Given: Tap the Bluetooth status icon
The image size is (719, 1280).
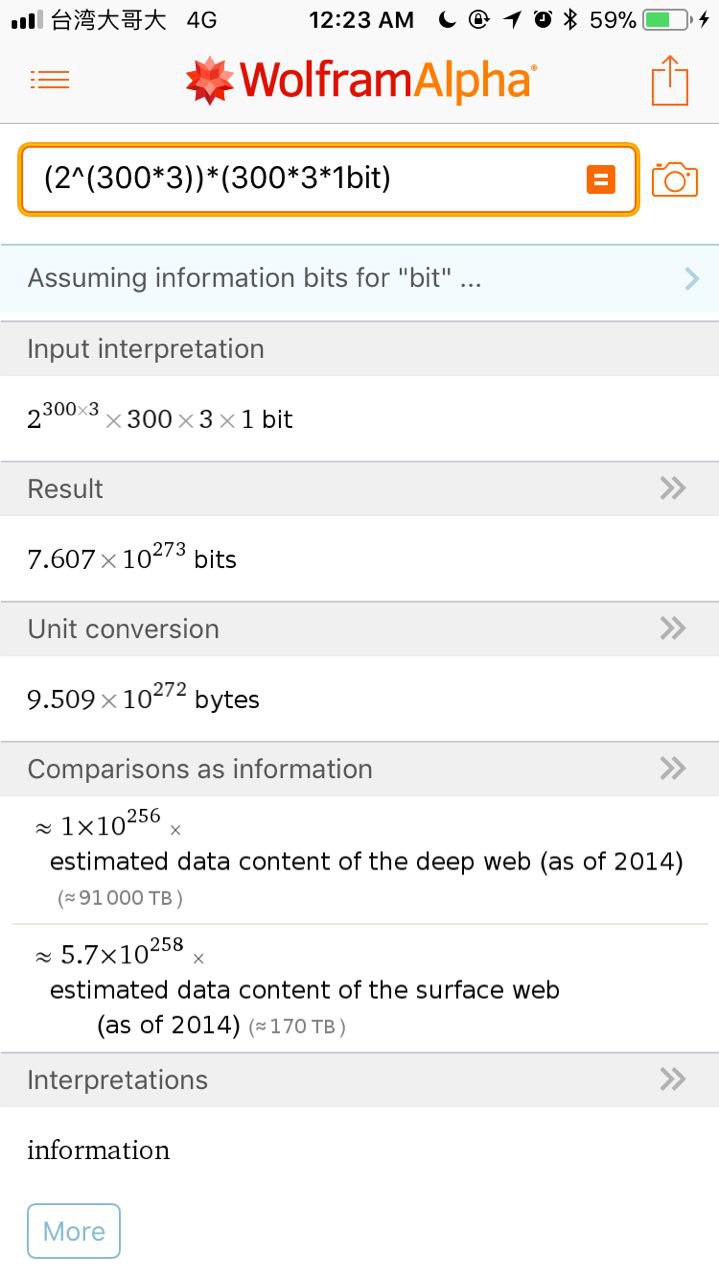Looking at the screenshot, I should [572, 19].
